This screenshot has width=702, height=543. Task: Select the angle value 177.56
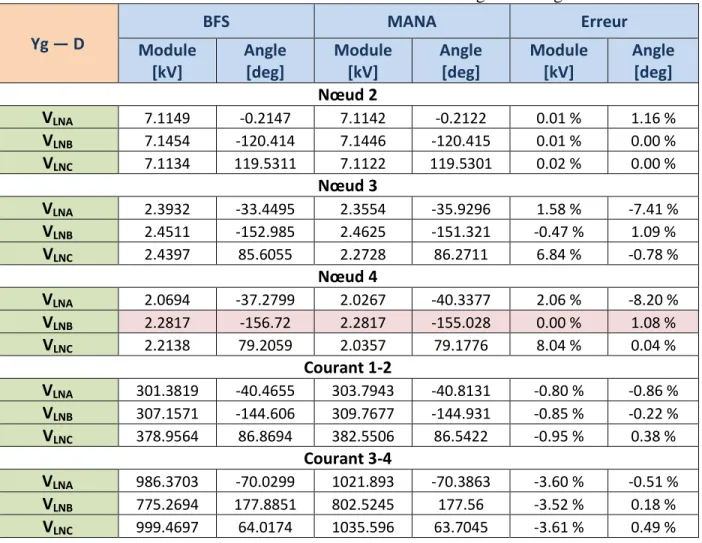coord(461,504)
